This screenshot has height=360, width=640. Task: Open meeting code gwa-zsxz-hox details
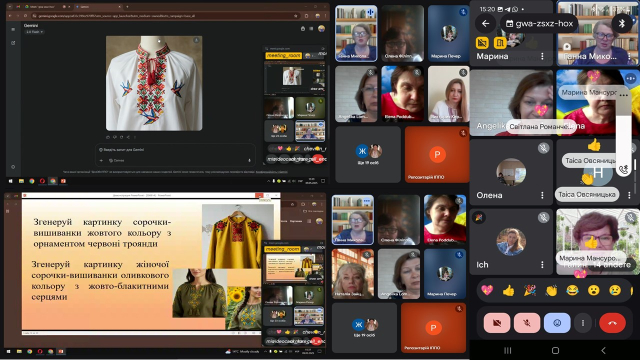click(x=539, y=24)
